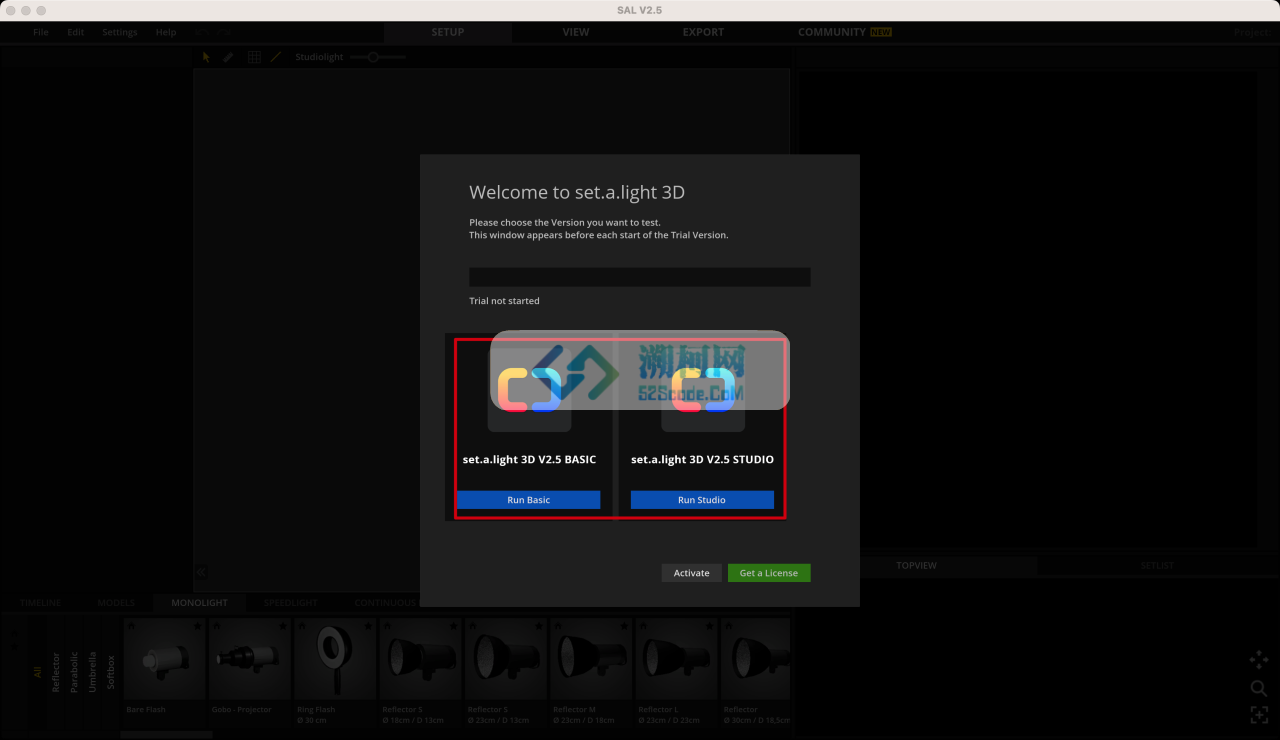Image resolution: width=1280 pixels, height=740 pixels.
Task: Click the house icon on Reflector L card
Action: [x=645, y=626]
